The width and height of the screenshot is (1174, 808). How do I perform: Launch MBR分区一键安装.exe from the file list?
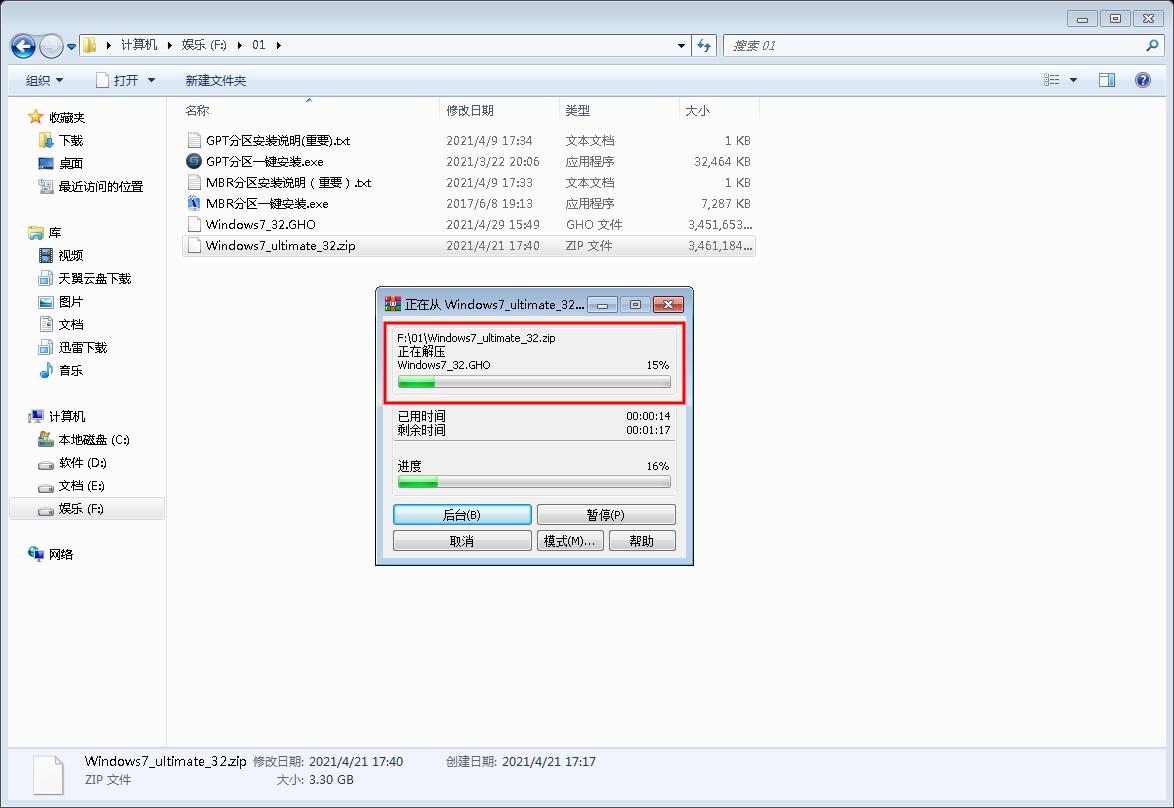tap(263, 203)
